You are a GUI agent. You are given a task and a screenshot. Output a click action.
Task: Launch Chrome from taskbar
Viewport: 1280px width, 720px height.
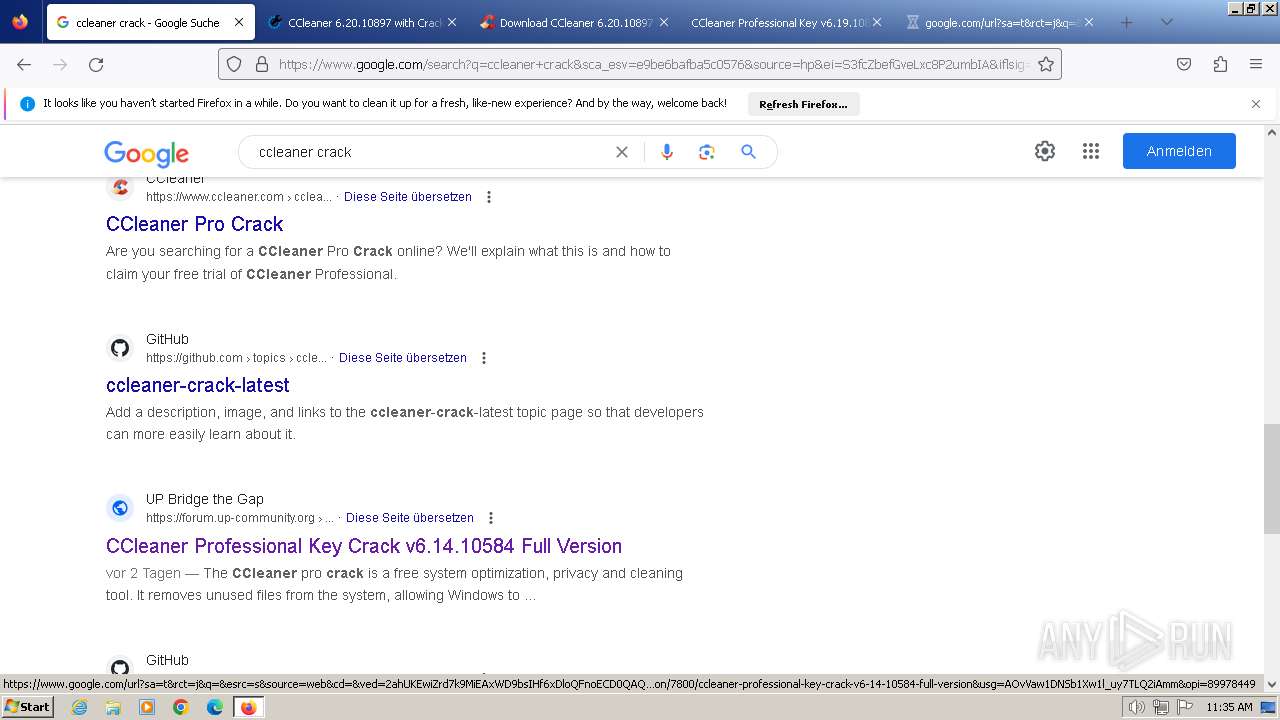[x=181, y=707]
